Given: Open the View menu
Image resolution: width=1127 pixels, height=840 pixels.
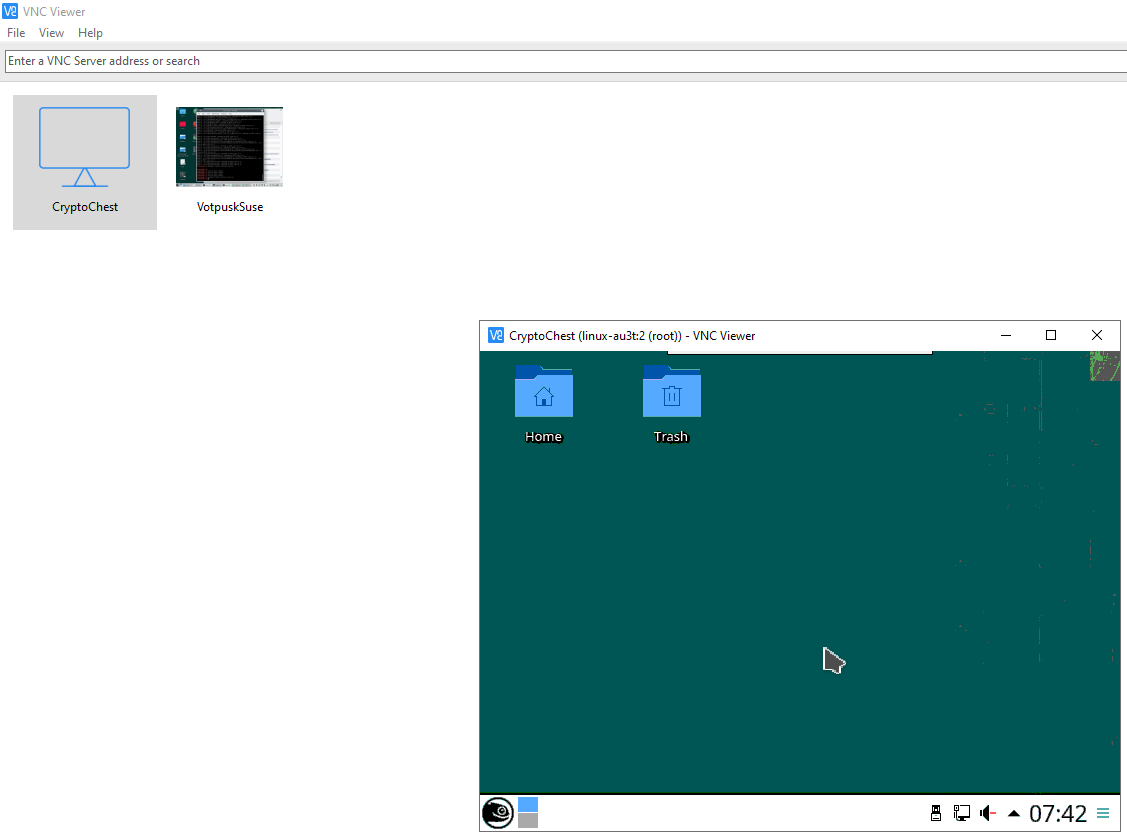Looking at the screenshot, I should (51, 33).
